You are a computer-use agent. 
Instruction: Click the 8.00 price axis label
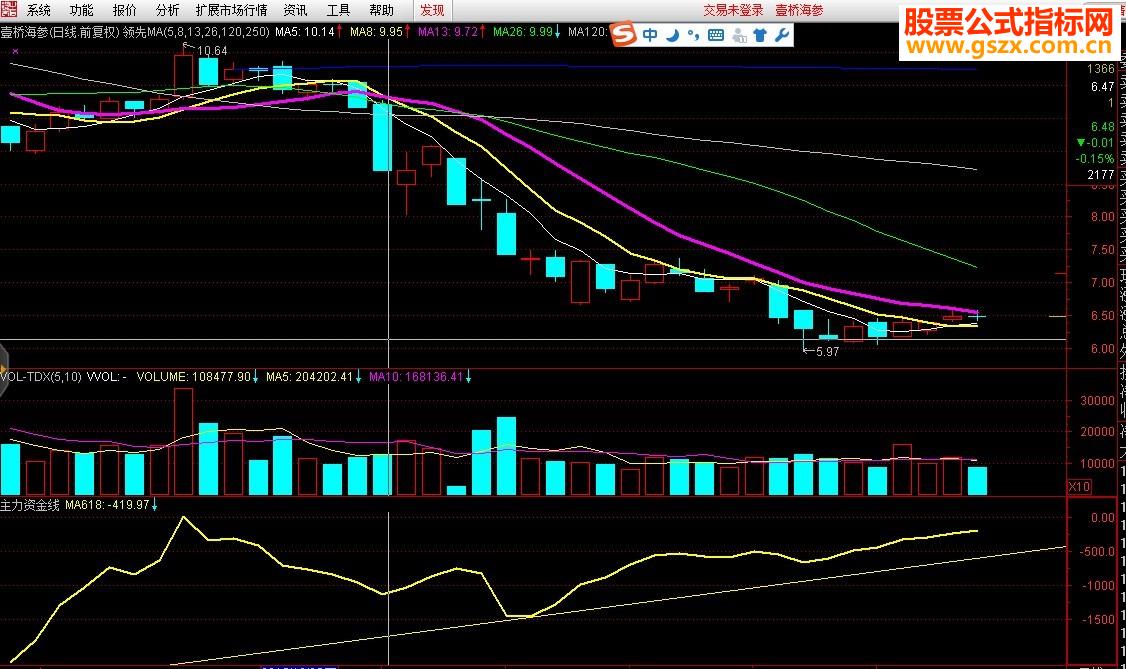tap(1102, 216)
